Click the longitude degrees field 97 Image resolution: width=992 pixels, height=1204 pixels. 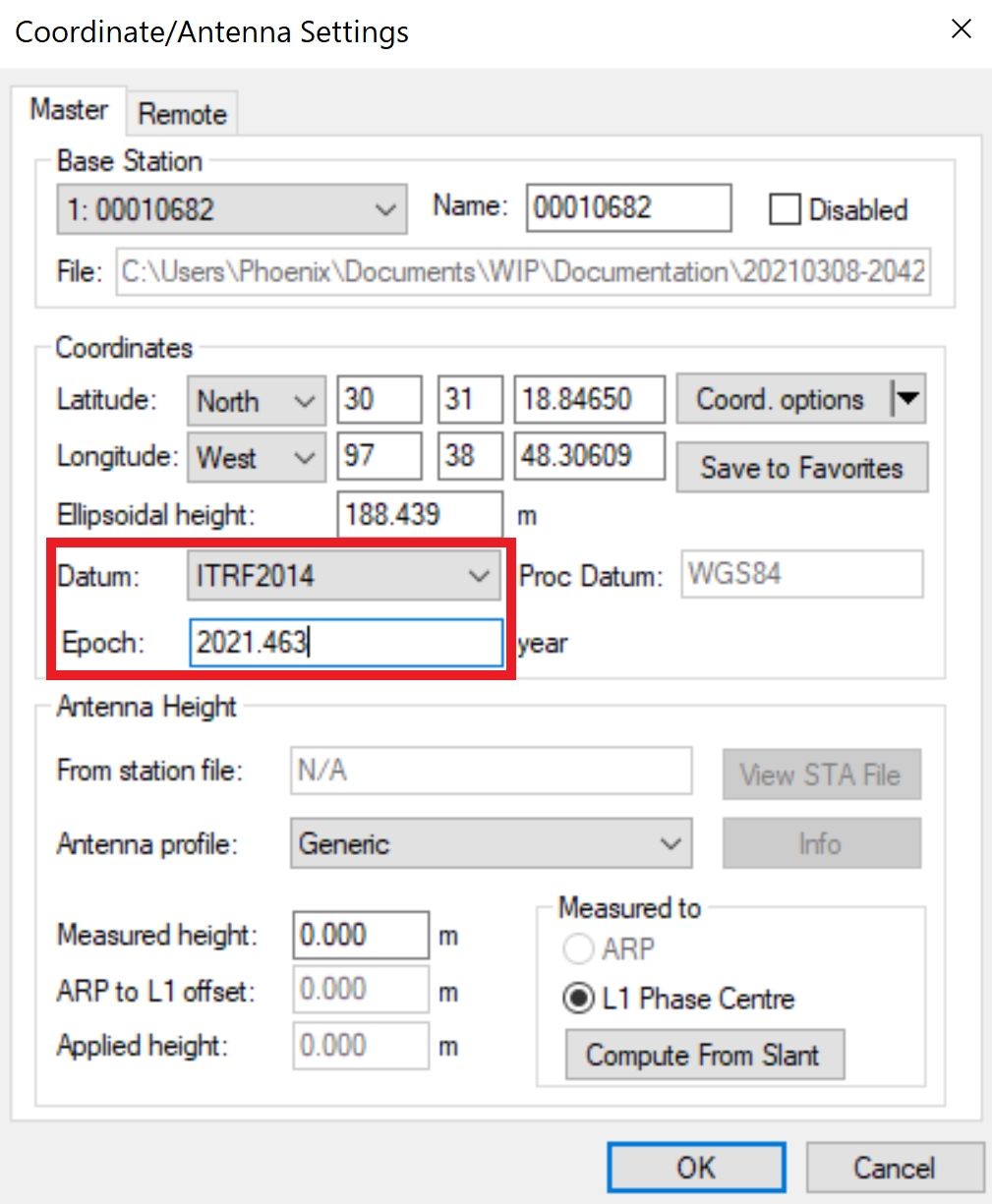click(x=379, y=456)
